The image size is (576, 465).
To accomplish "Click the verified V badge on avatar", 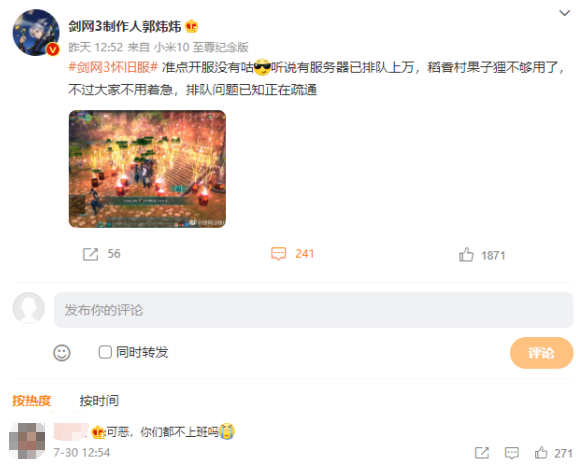I will 53,49.
